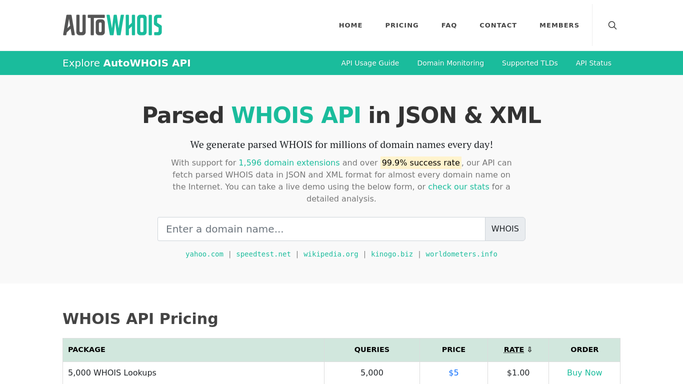Open the API Usage Guide link
The width and height of the screenshot is (683, 384).
(370, 63)
